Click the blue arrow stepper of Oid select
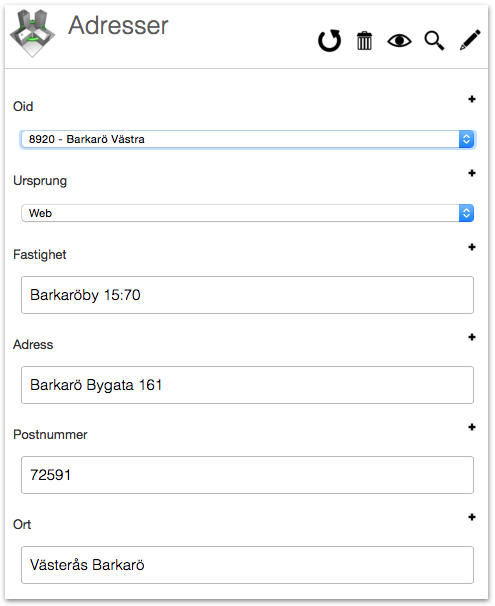Image resolution: width=495 pixels, height=606 pixels. point(466,139)
